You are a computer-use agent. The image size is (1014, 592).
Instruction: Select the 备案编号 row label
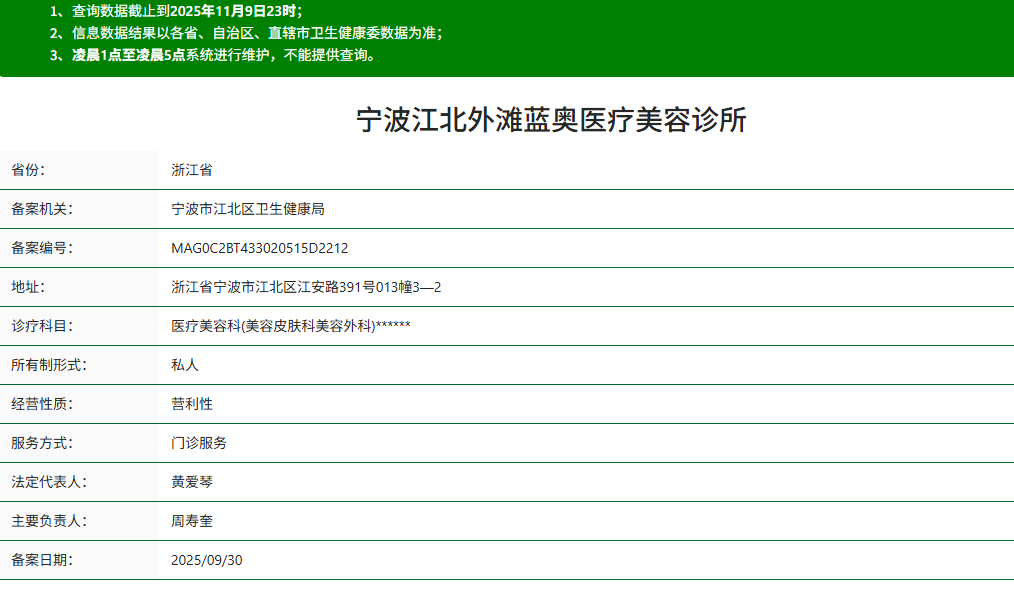[x=36, y=248]
